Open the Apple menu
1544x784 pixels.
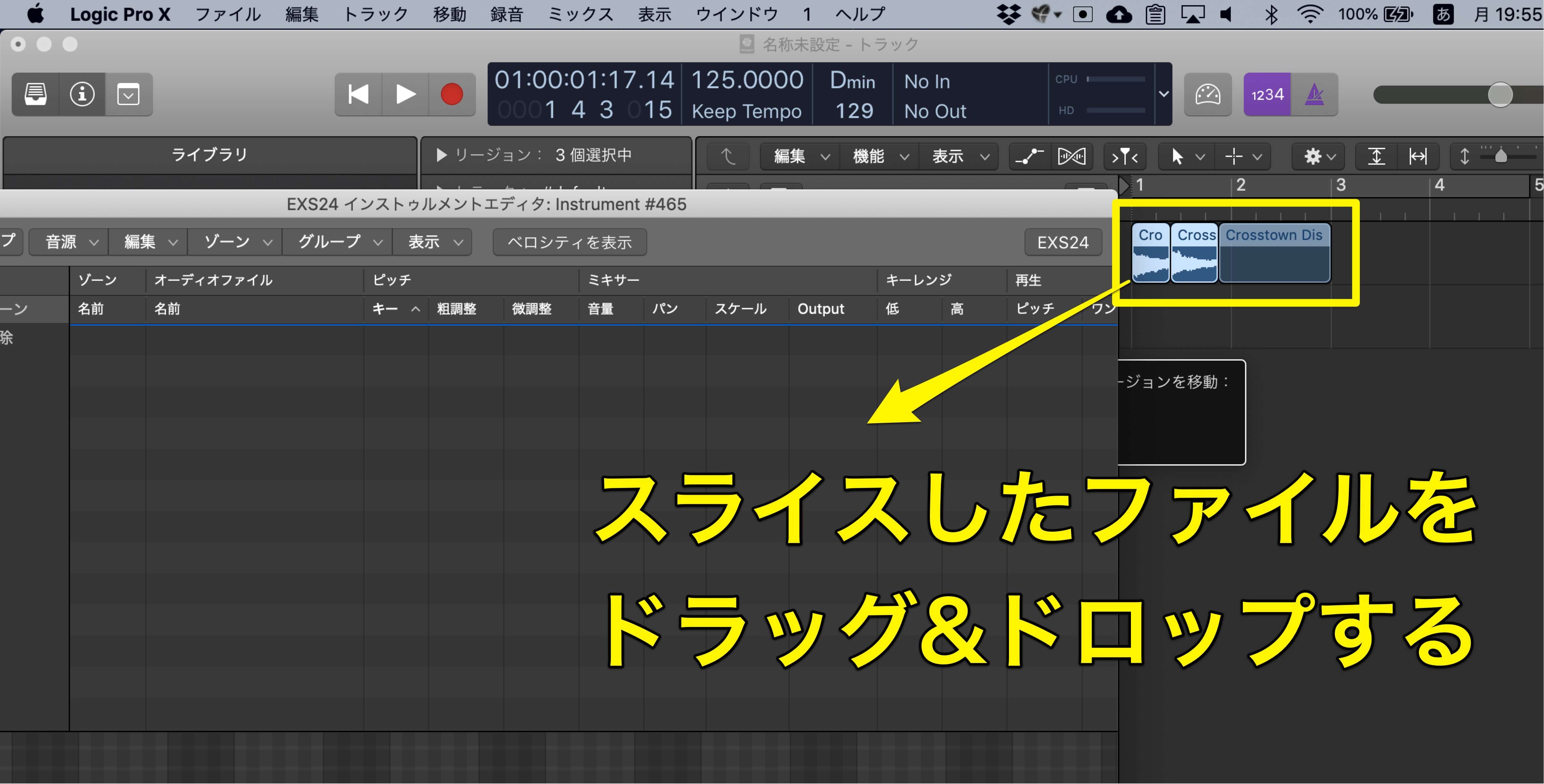[x=35, y=14]
